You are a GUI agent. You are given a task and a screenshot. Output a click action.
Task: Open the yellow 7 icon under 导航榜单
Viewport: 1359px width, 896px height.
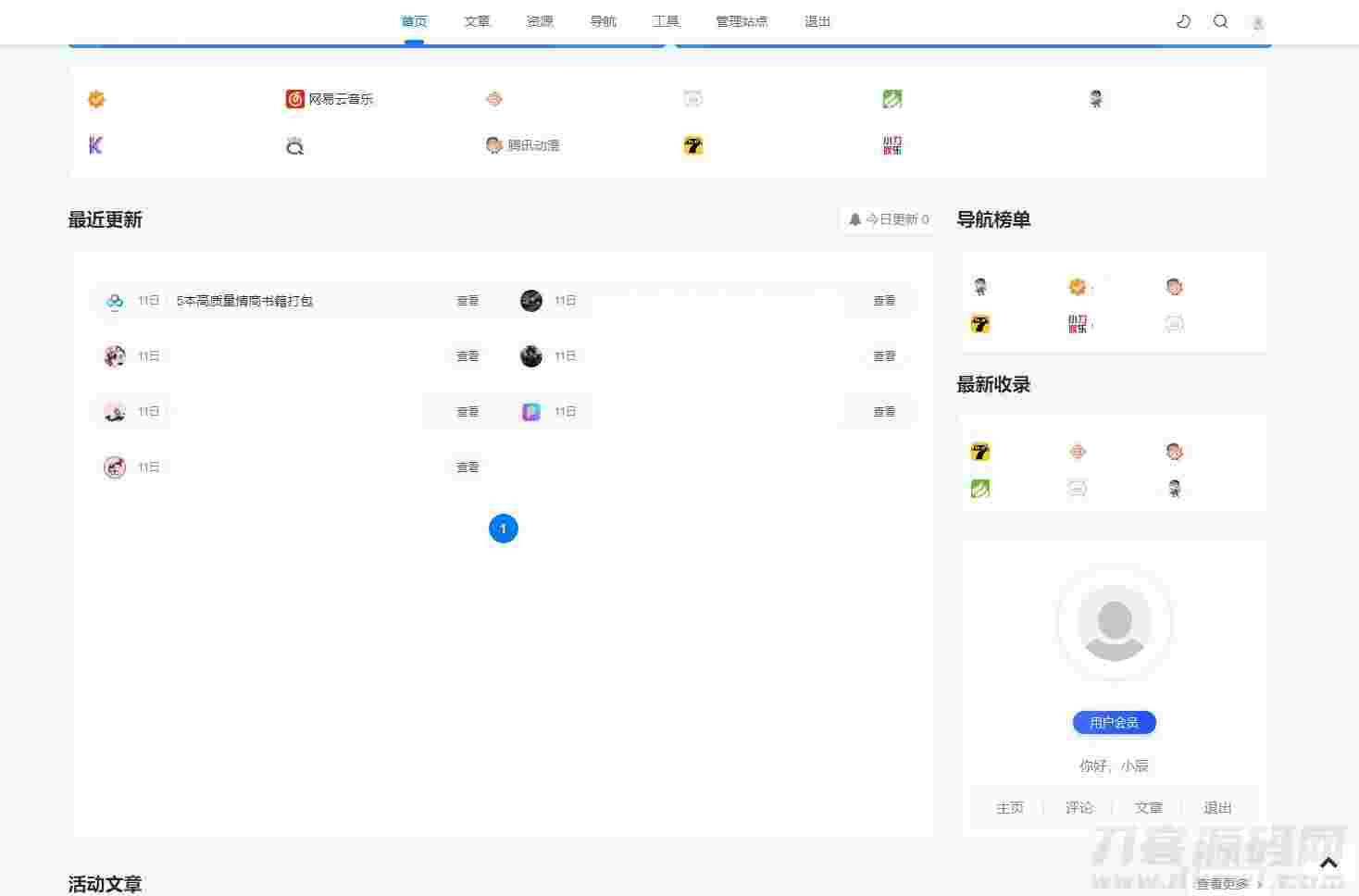coord(980,324)
